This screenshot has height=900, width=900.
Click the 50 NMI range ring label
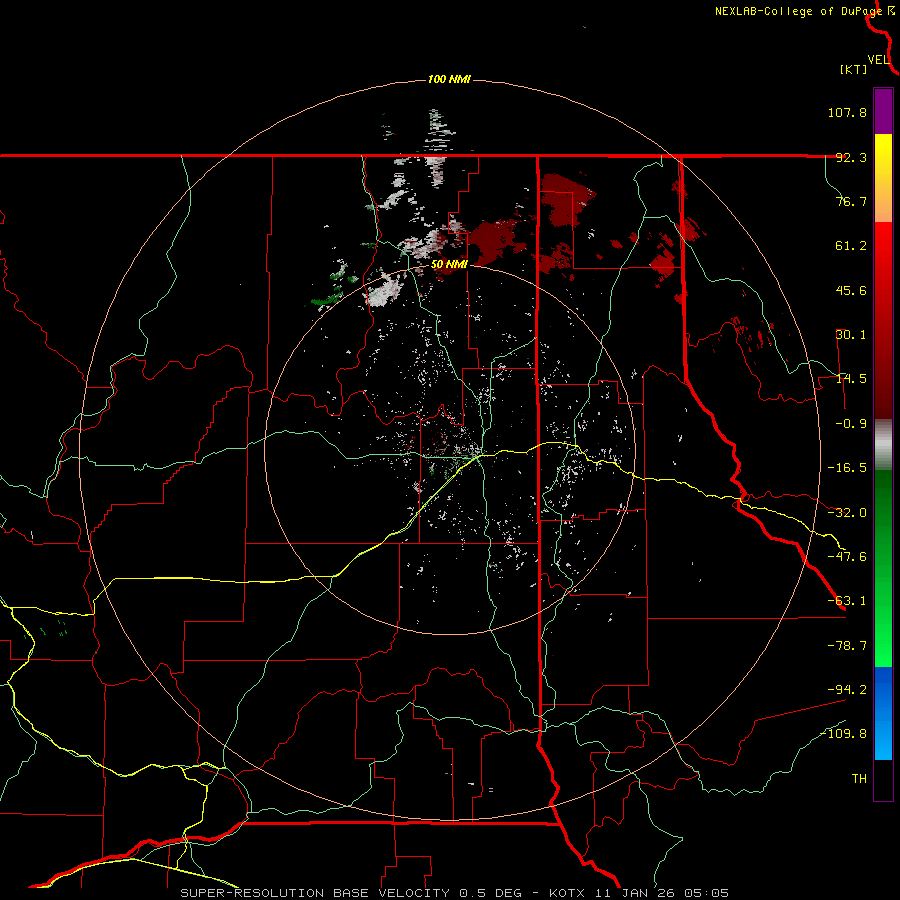(449, 265)
